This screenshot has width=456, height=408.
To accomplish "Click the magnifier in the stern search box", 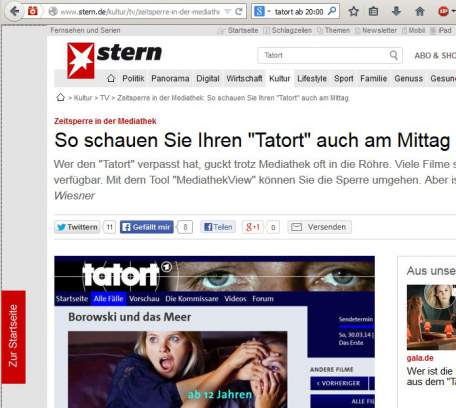I will click(x=394, y=55).
